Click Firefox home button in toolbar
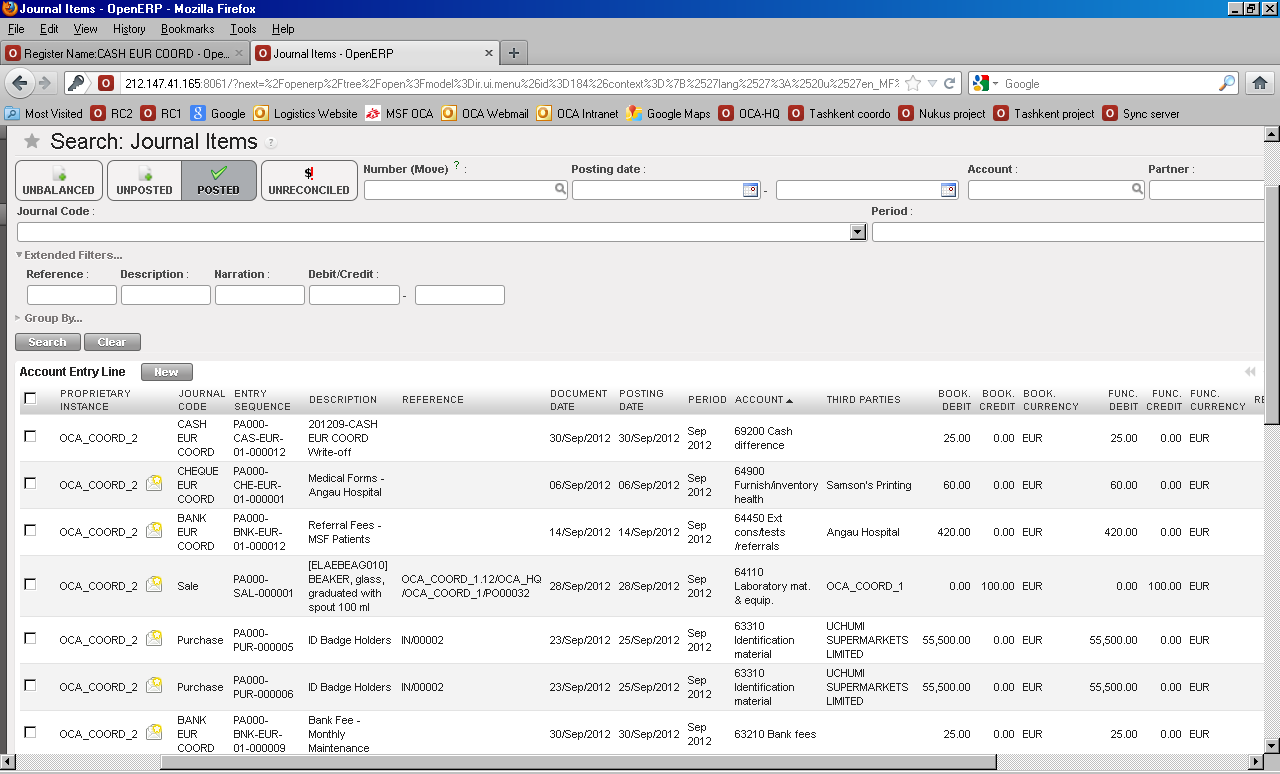This screenshot has width=1280, height=774. (1259, 83)
